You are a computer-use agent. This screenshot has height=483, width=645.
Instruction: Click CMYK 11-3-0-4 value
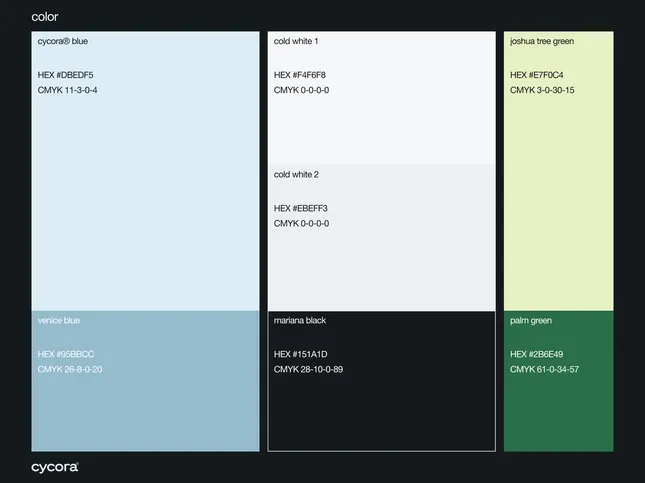(67, 90)
